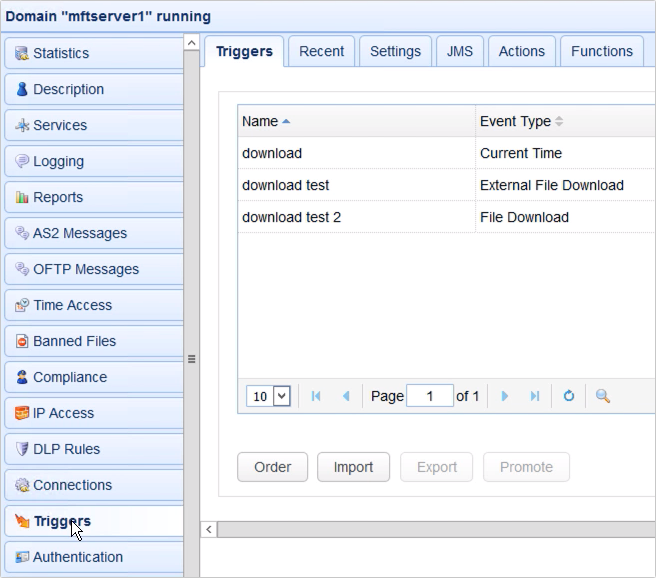
Task: Go to next page arrow
Action: [x=505, y=396]
